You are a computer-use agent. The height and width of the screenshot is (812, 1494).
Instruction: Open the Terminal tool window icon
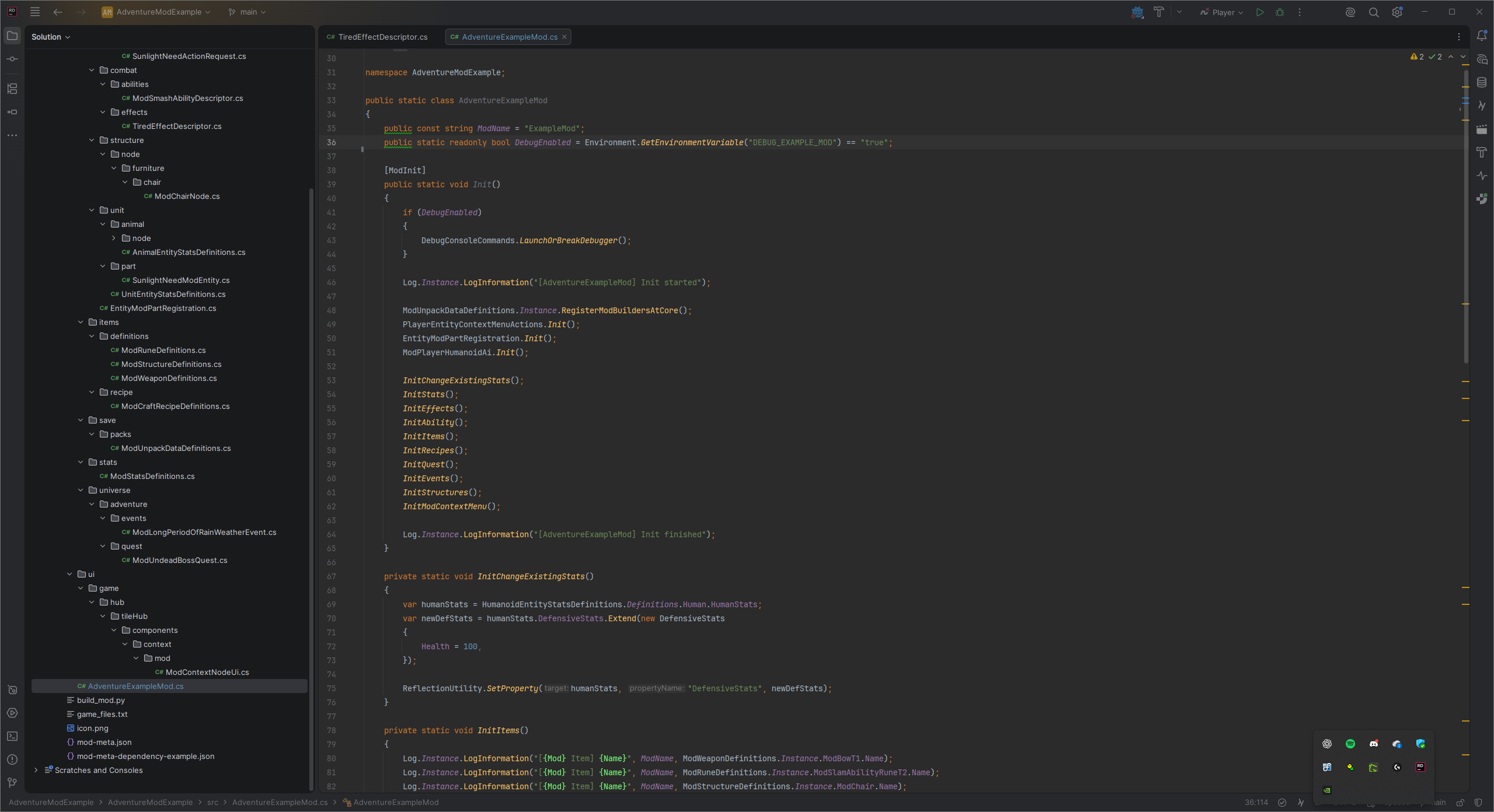click(12, 736)
